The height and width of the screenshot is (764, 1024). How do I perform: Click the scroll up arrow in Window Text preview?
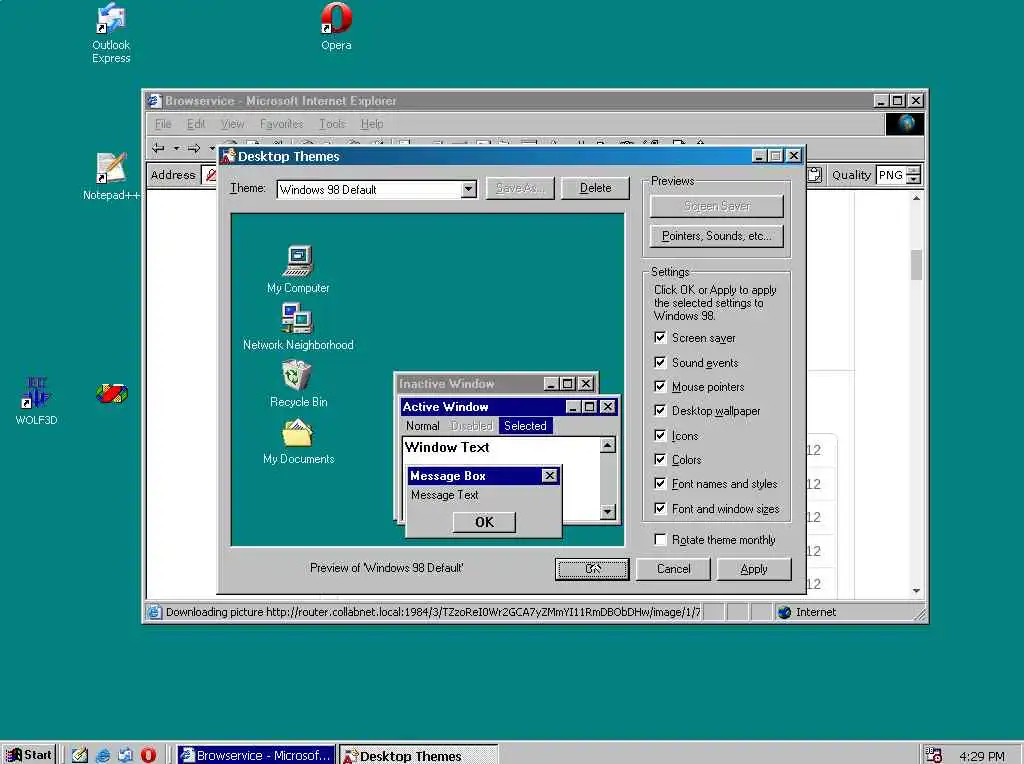(607, 445)
